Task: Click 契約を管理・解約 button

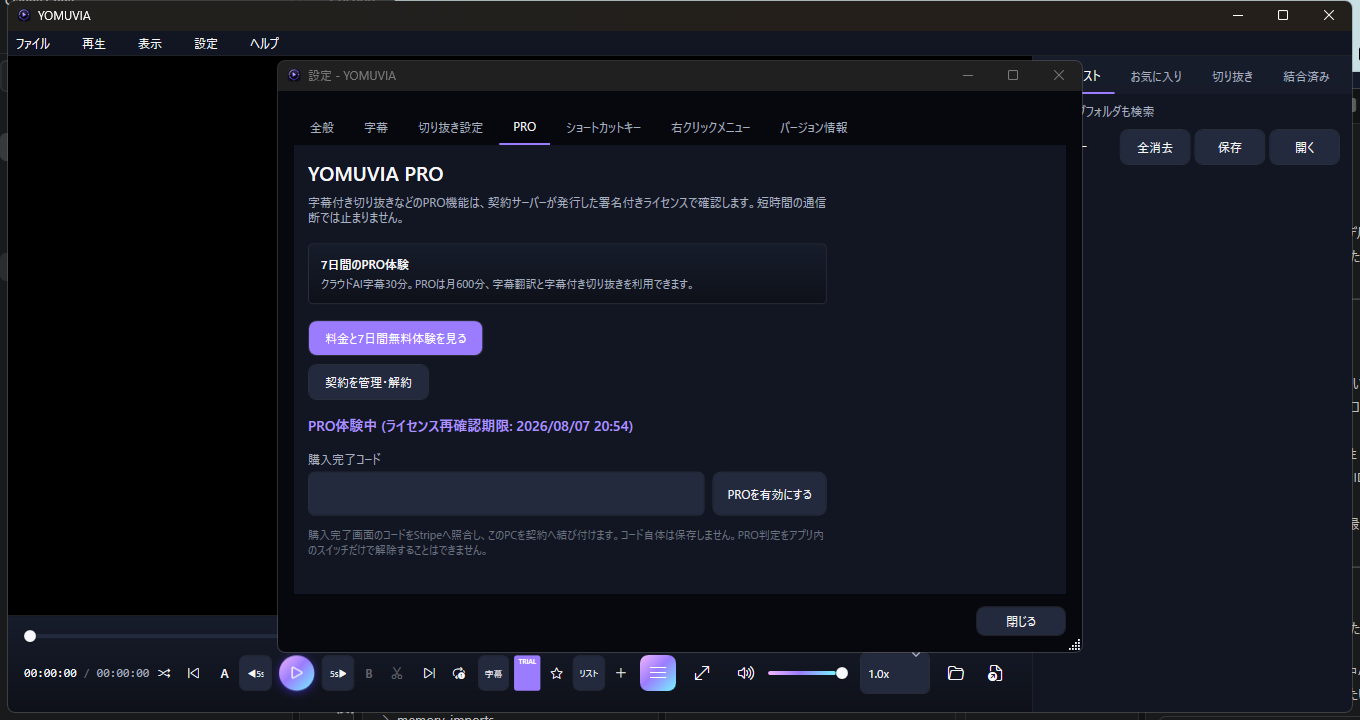Action: pos(368,382)
